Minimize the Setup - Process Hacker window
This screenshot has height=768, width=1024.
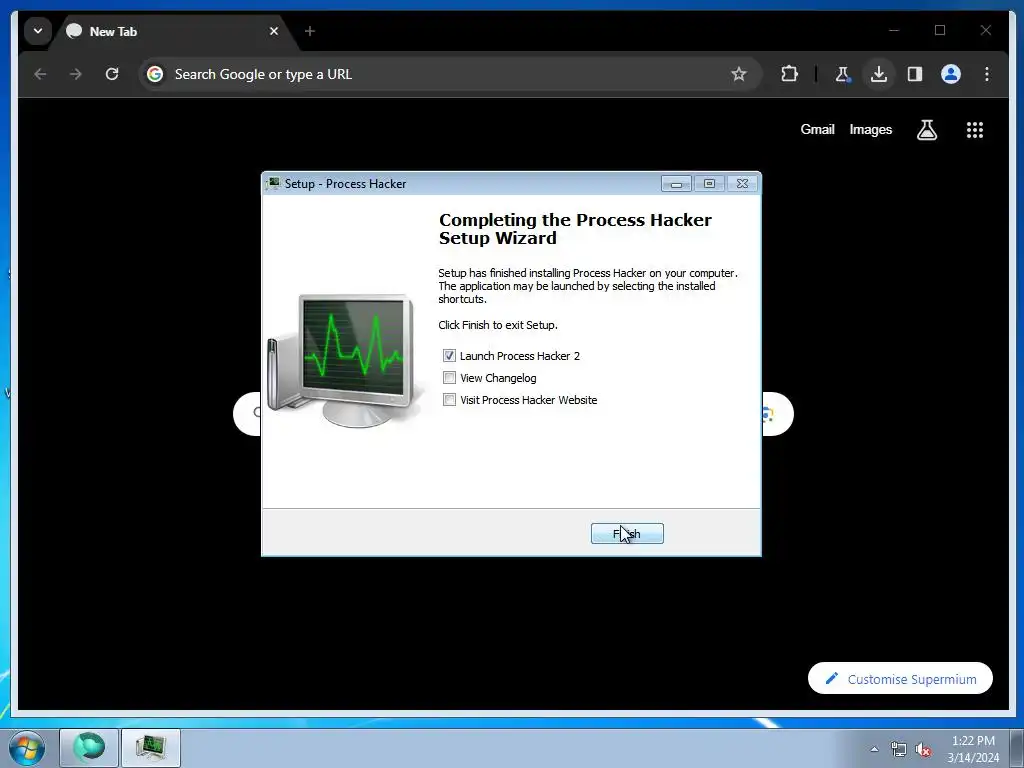[676, 184]
